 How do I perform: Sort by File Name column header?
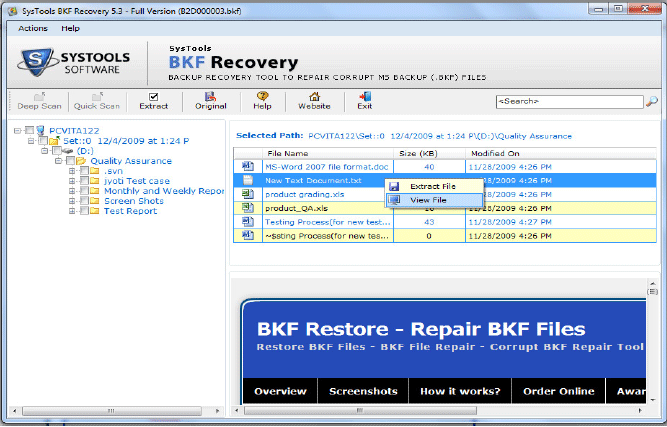pos(328,153)
